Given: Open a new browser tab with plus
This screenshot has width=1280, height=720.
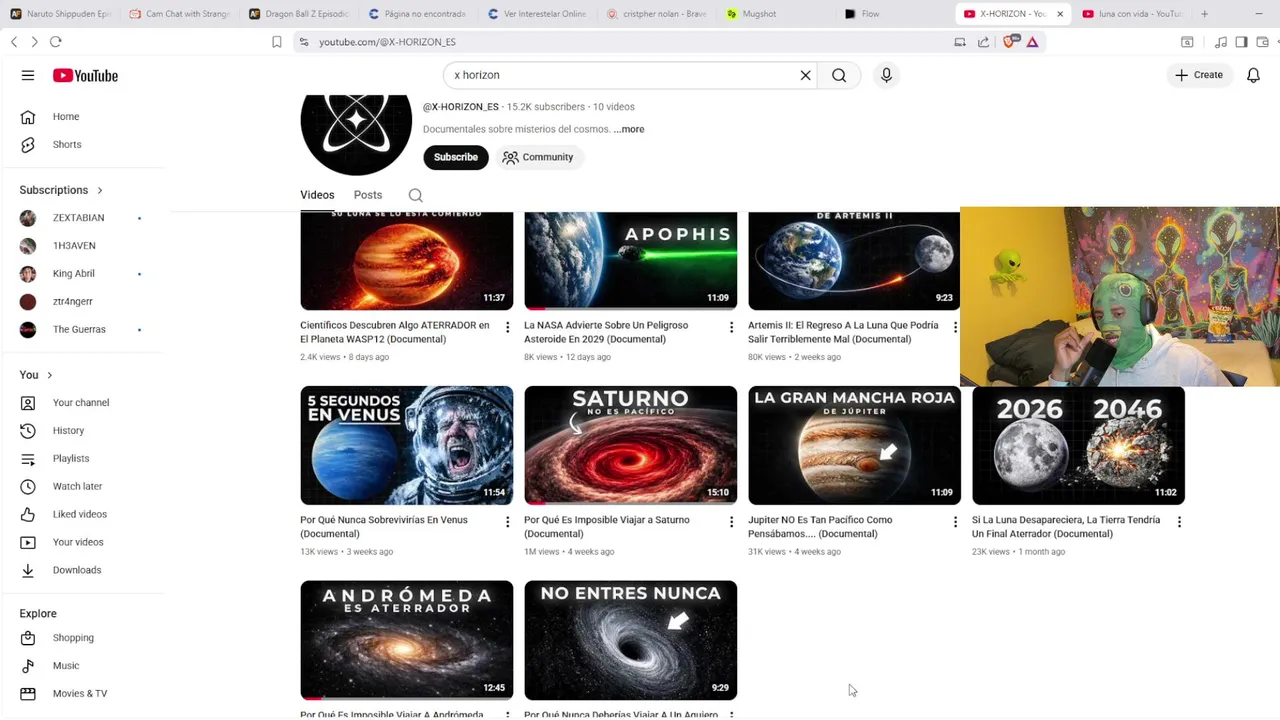Looking at the screenshot, I should [1204, 14].
